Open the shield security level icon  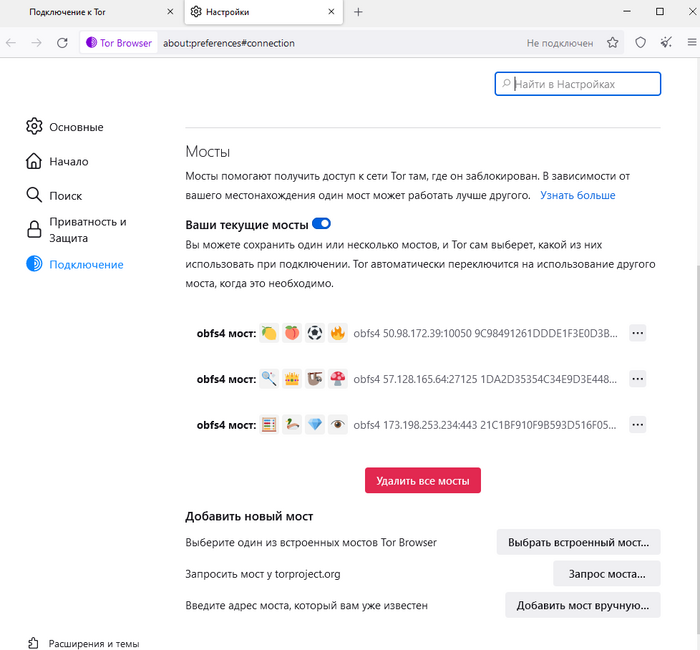pyautogui.click(x=641, y=43)
